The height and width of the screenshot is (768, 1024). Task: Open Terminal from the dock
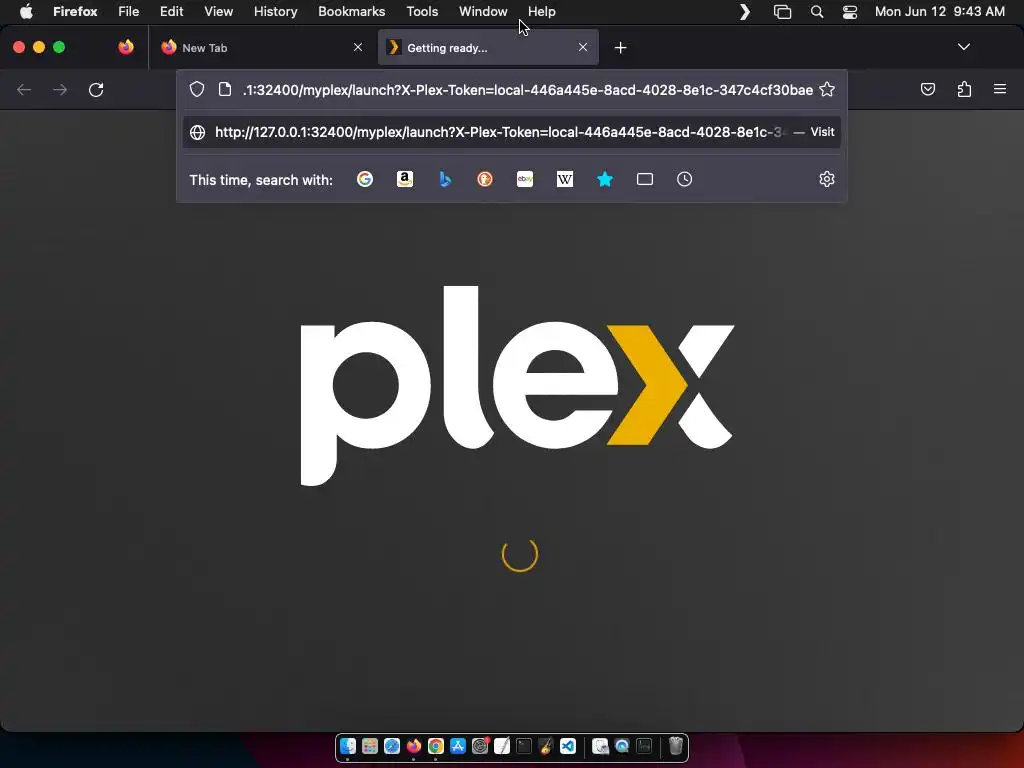tap(524, 746)
